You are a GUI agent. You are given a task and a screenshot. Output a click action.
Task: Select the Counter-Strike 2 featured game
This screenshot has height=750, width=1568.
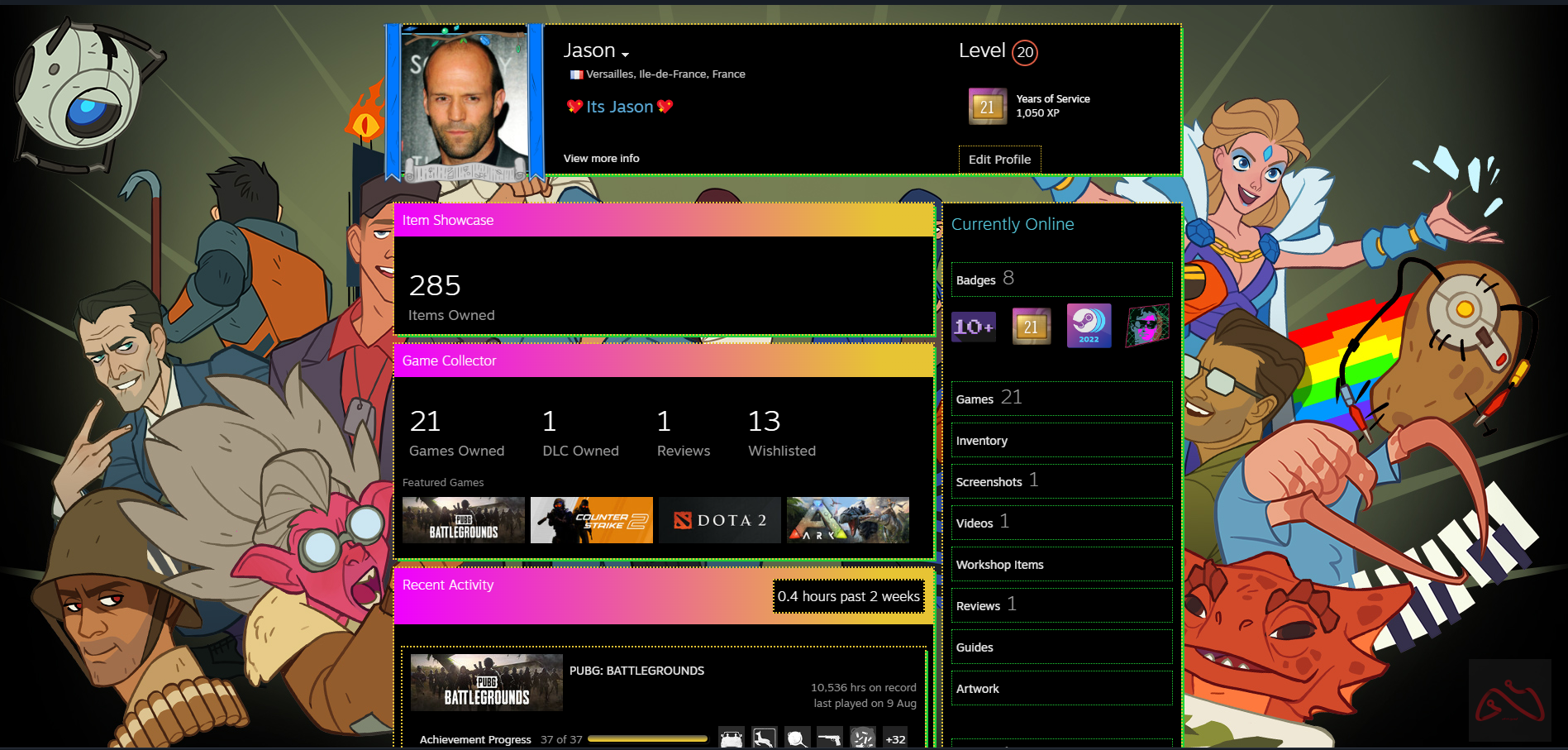[591, 520]
